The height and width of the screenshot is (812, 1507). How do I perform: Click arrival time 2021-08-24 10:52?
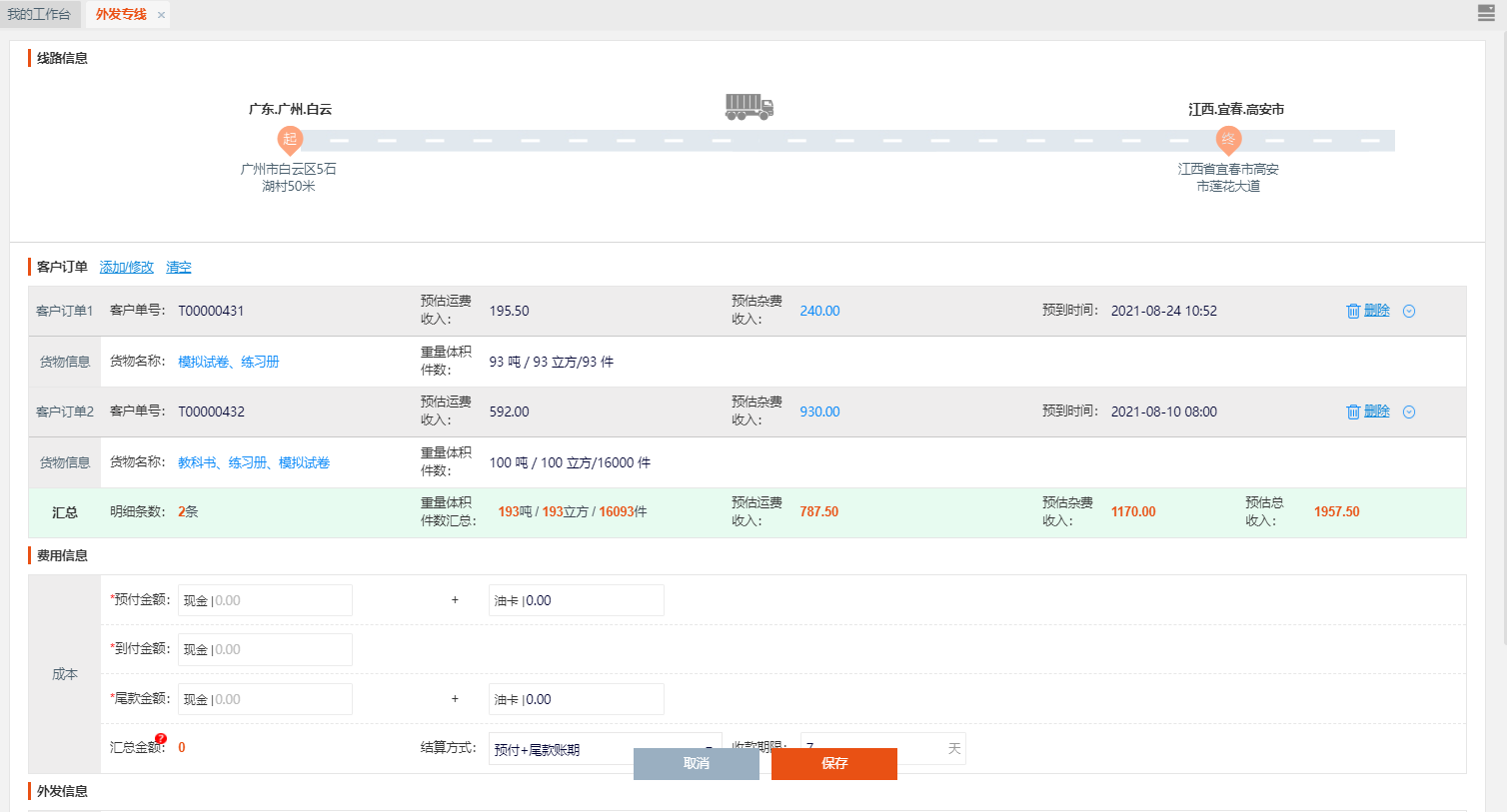[x=1164, y=311]
